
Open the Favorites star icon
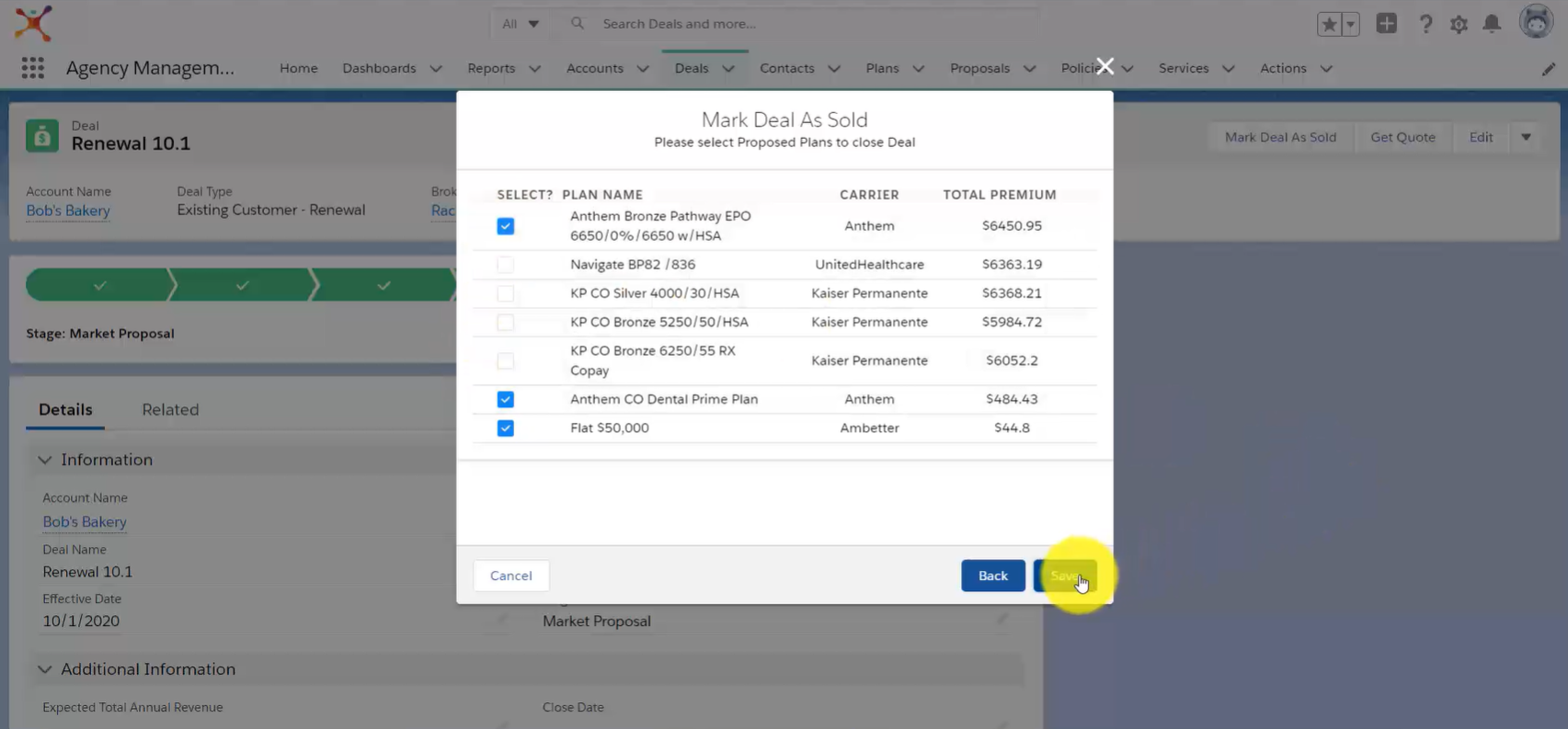1329,24
